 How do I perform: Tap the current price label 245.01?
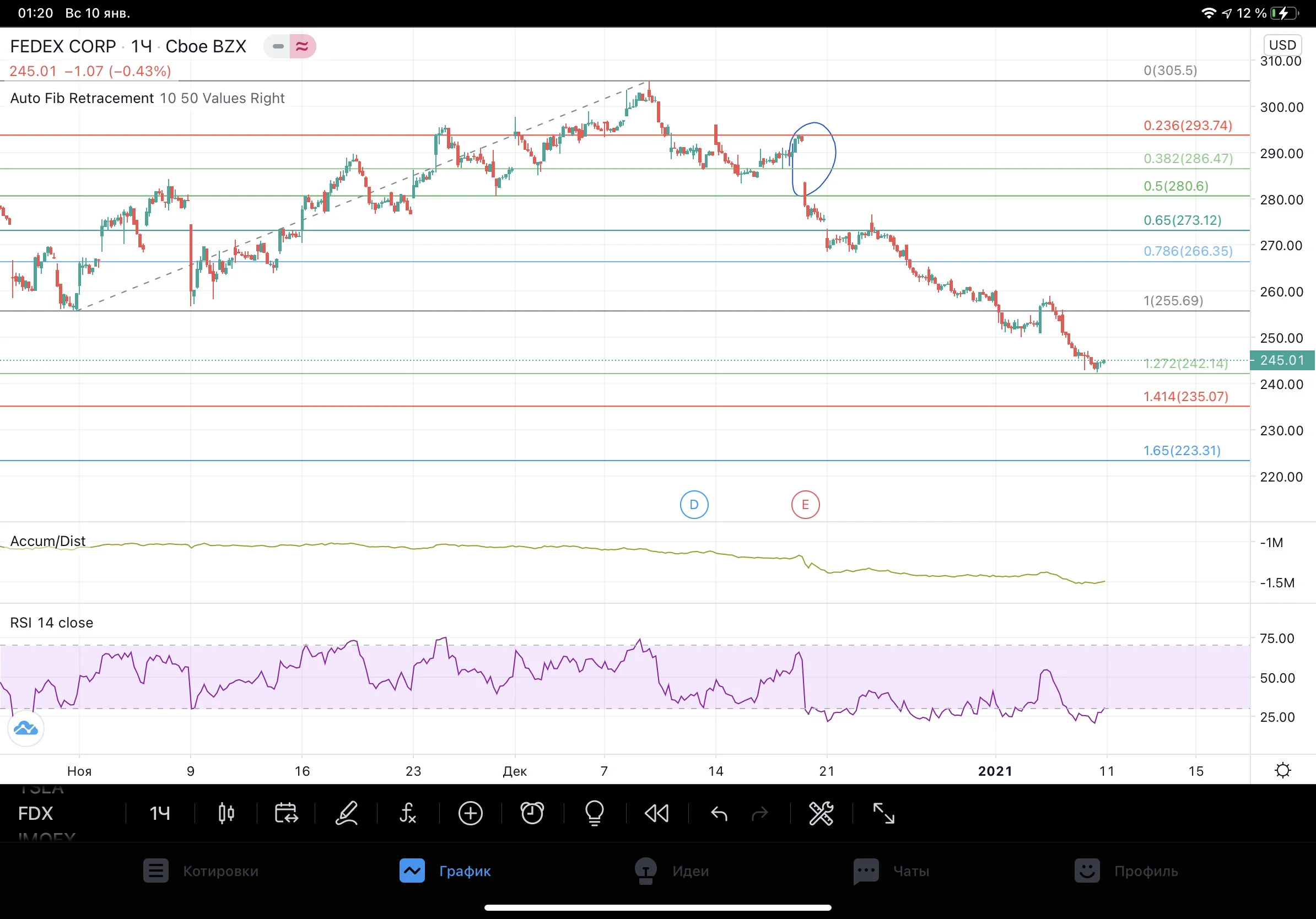(1283, 360)
